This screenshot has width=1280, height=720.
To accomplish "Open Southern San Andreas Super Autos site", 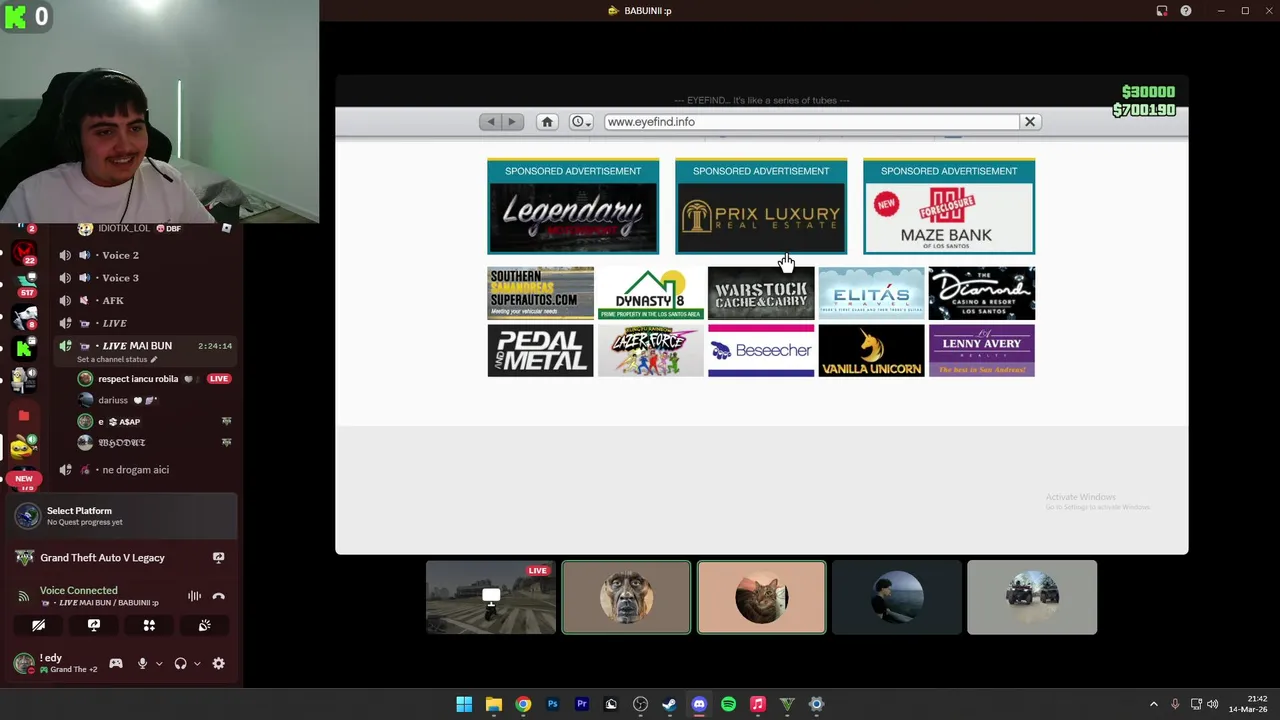I will pyautogui.click(x=540, y=293).
